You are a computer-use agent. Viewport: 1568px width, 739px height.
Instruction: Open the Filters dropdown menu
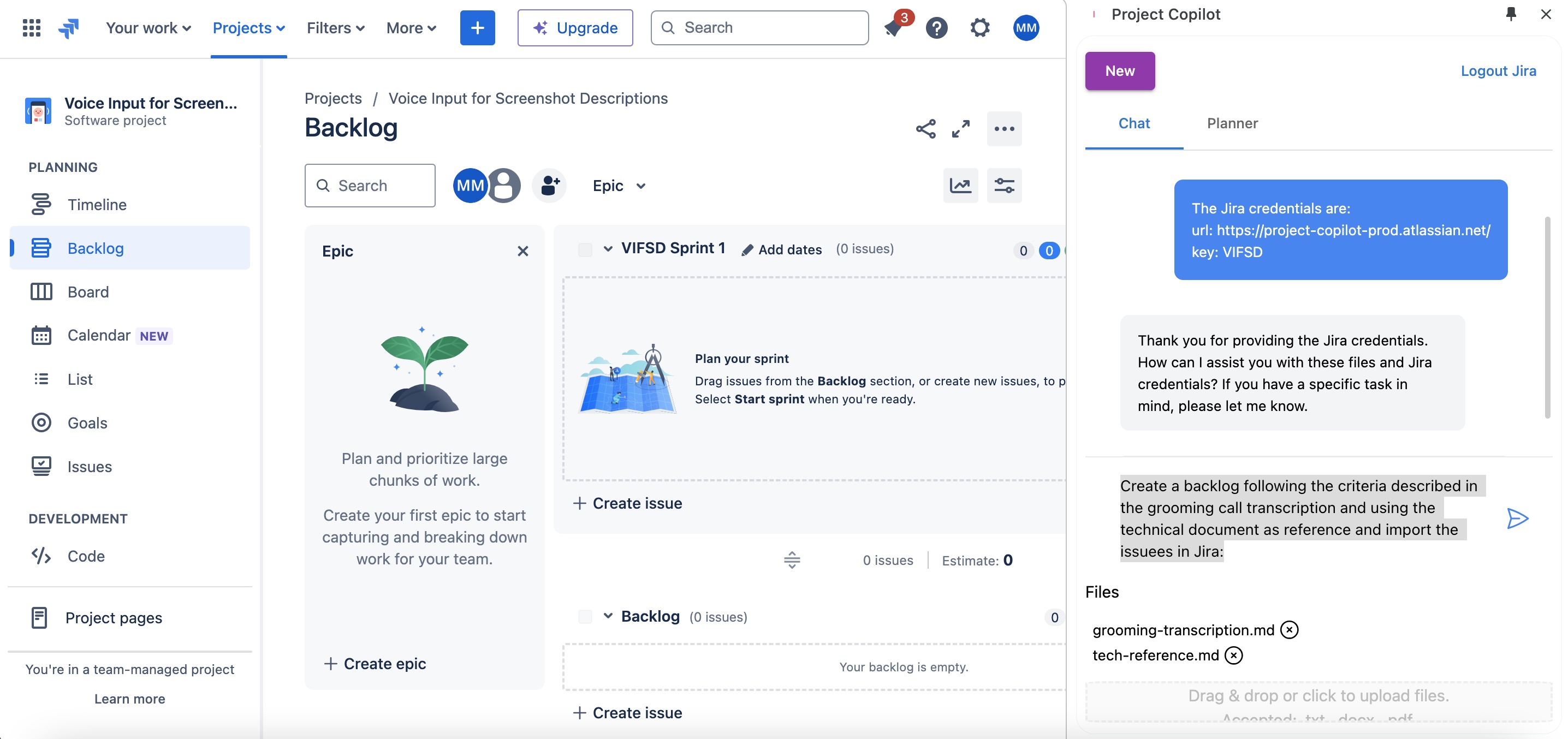tap(335, 27)
